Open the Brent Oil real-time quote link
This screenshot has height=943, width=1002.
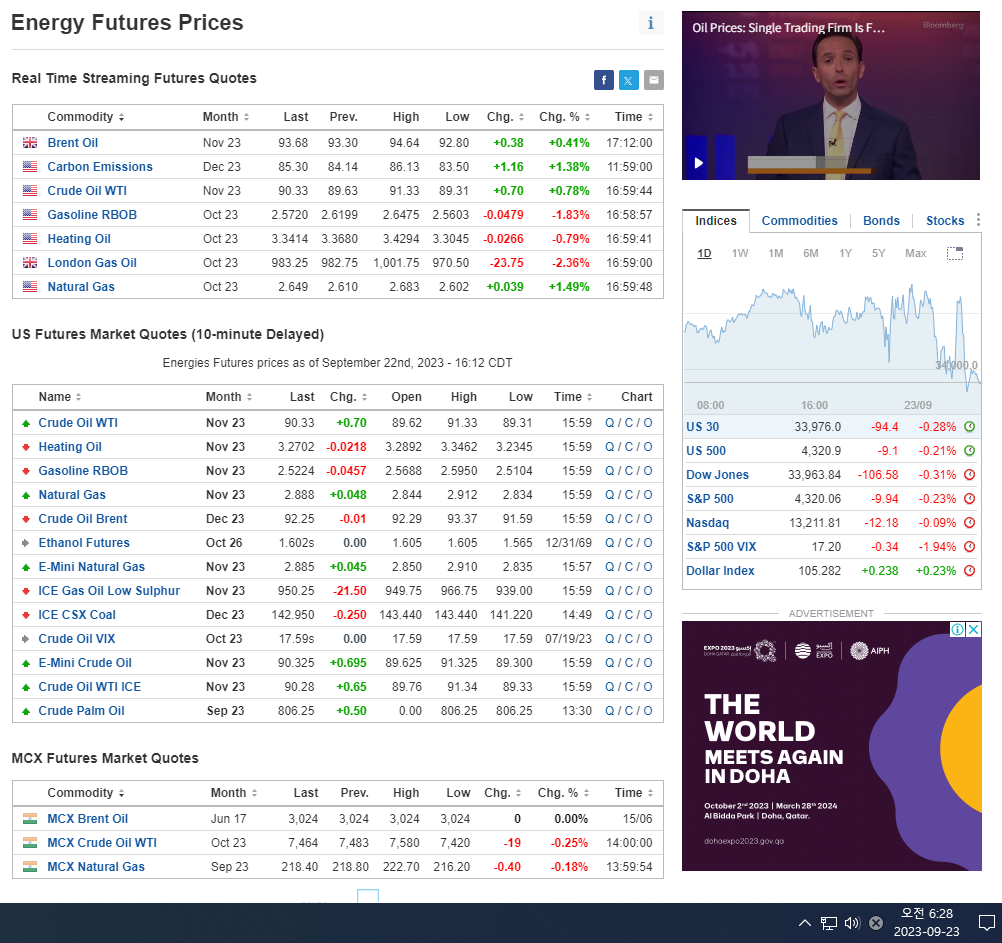point(73,142)
